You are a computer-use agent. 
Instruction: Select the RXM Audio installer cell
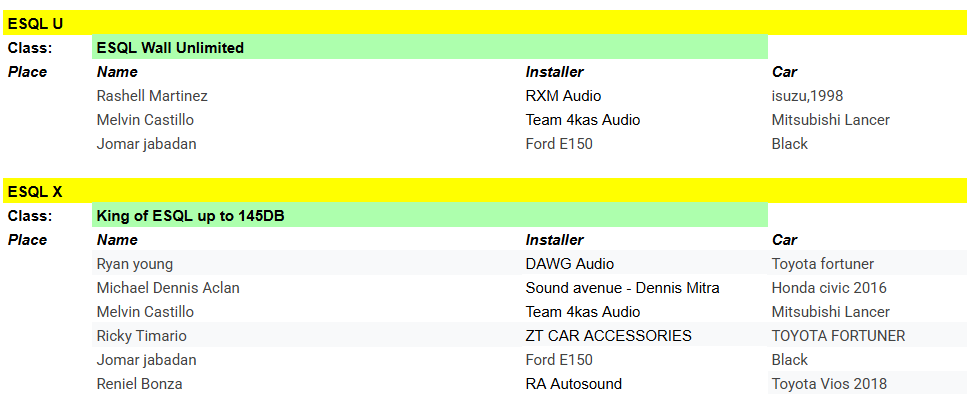click(563, 96)
